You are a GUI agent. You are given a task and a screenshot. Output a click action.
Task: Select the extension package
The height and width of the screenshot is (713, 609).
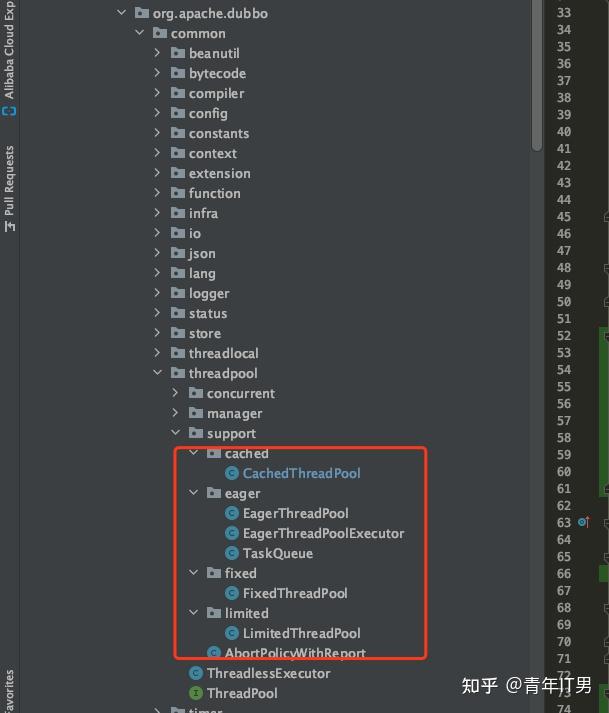click(x=219, y=173)
